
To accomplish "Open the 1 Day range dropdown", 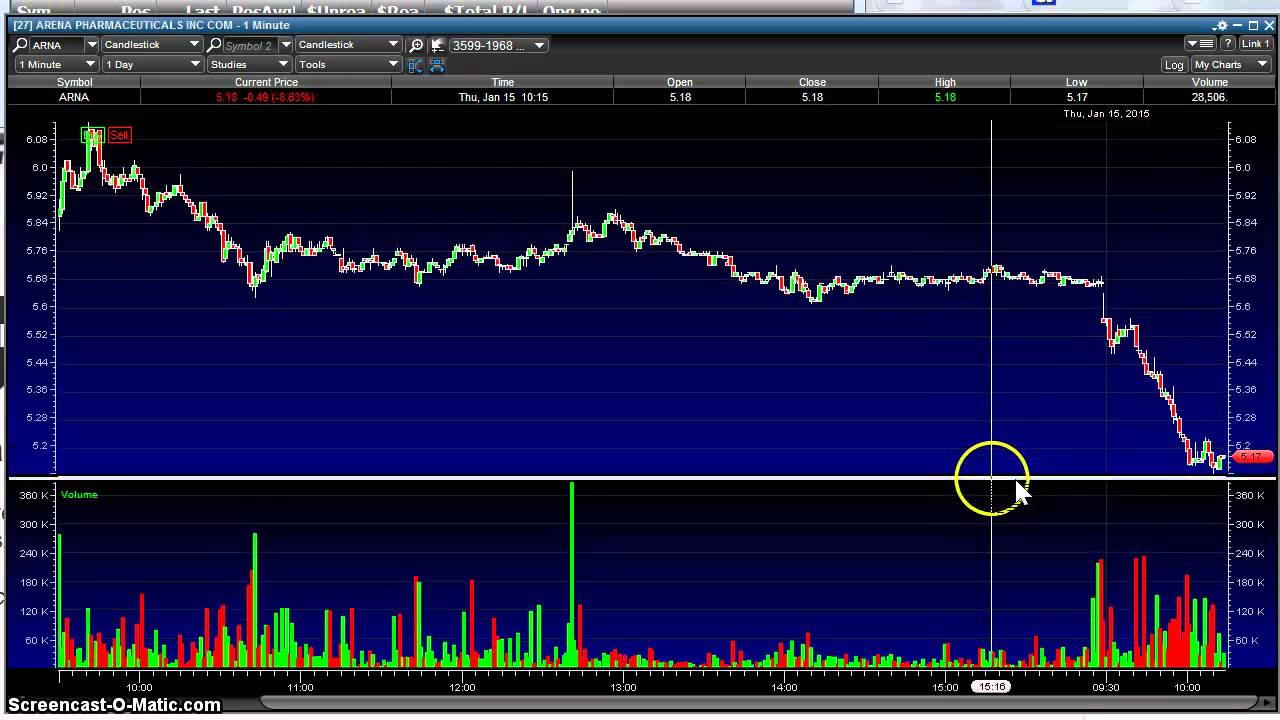I will click(152, 65).
